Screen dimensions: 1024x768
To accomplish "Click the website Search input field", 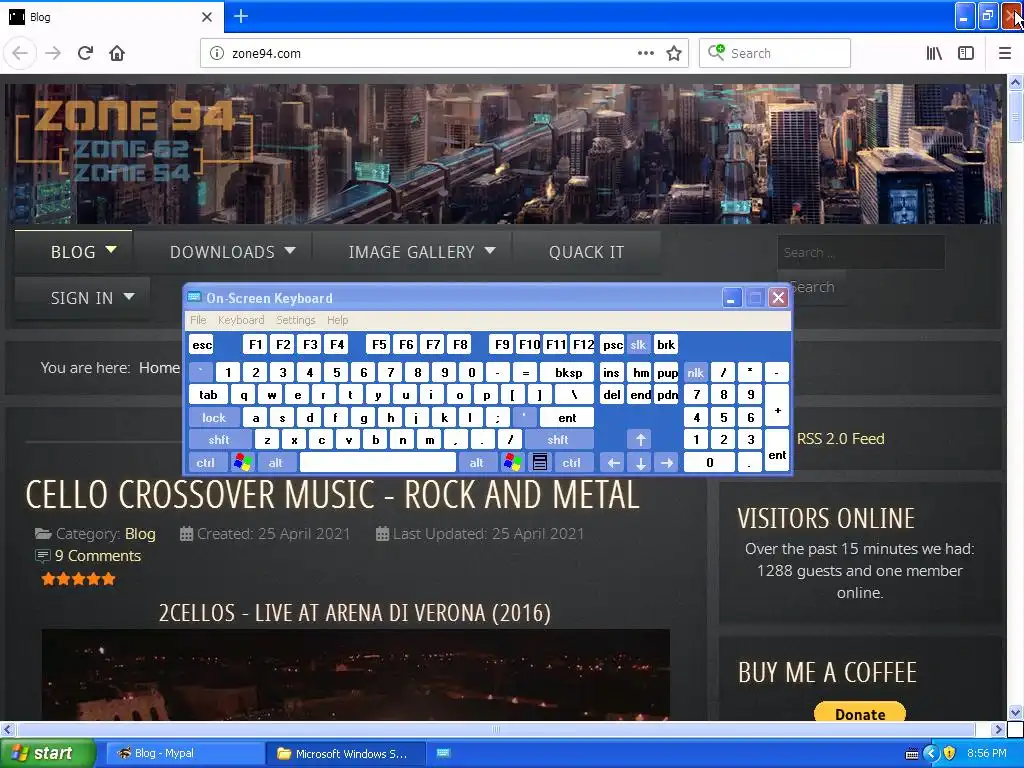I will (861, 252).
